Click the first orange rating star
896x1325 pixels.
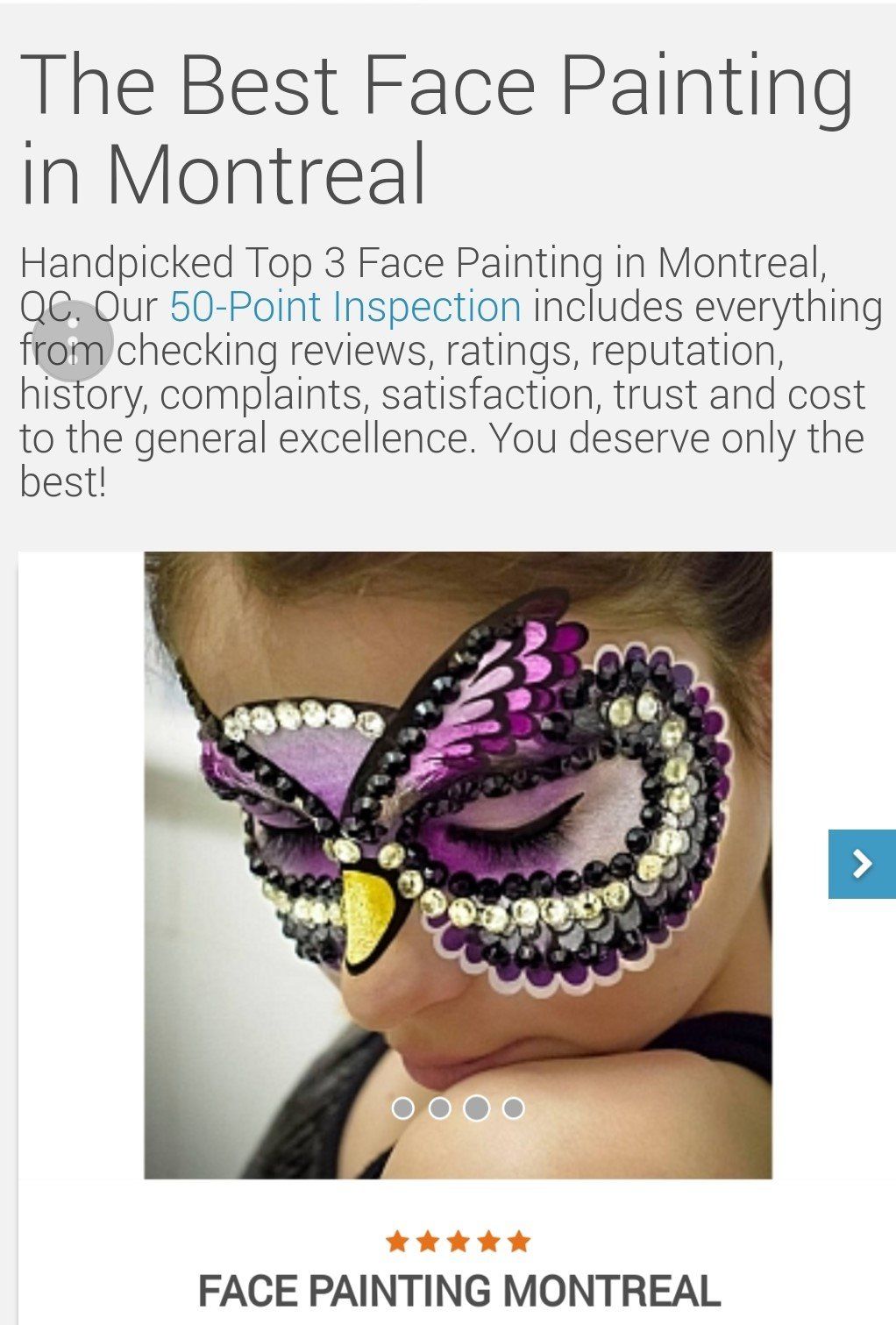397,1241
